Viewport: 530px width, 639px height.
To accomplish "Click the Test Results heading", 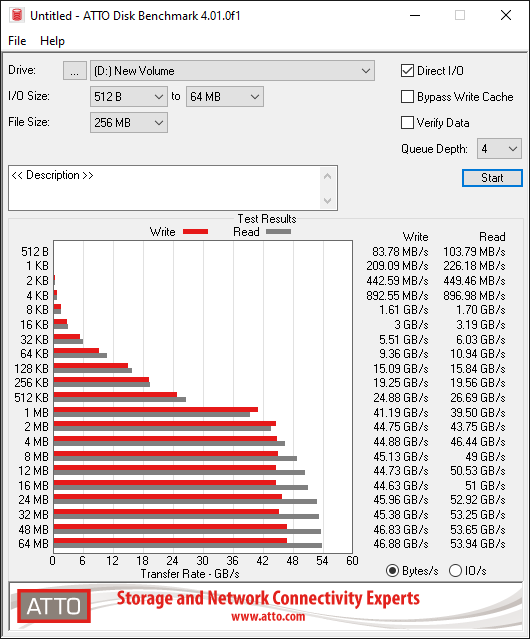I will click(267, 219).
